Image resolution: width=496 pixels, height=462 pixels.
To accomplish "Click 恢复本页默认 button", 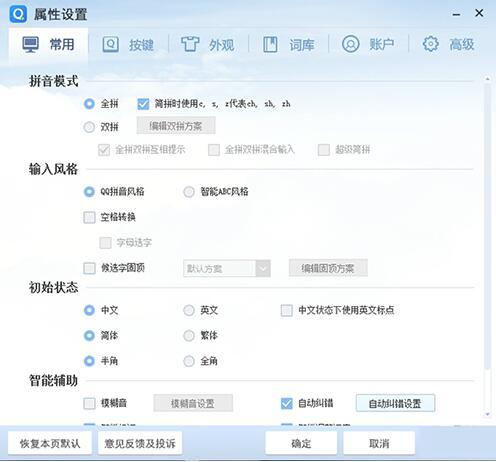I will coord(50,443).
